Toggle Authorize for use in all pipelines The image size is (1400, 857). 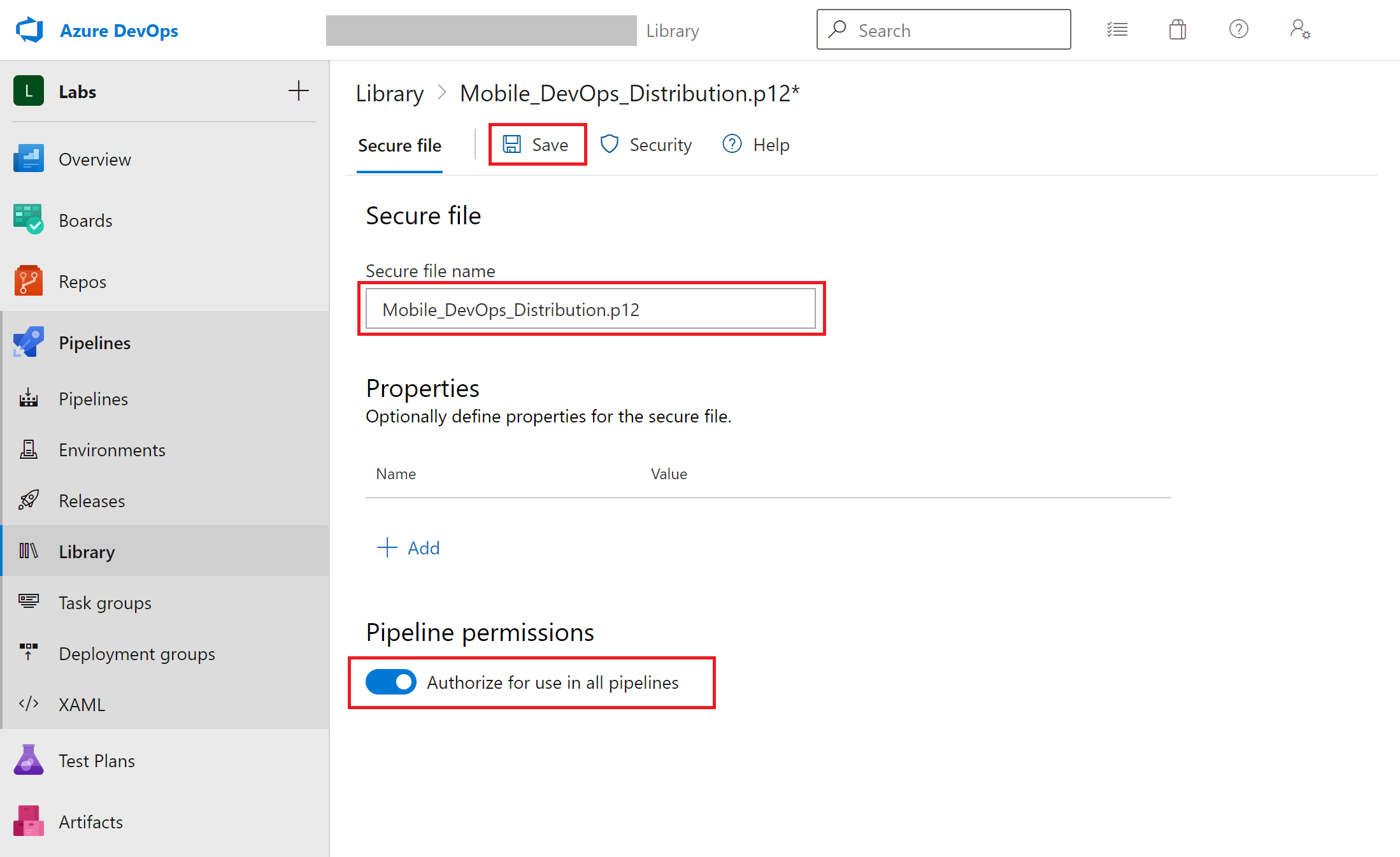point(391,682)
